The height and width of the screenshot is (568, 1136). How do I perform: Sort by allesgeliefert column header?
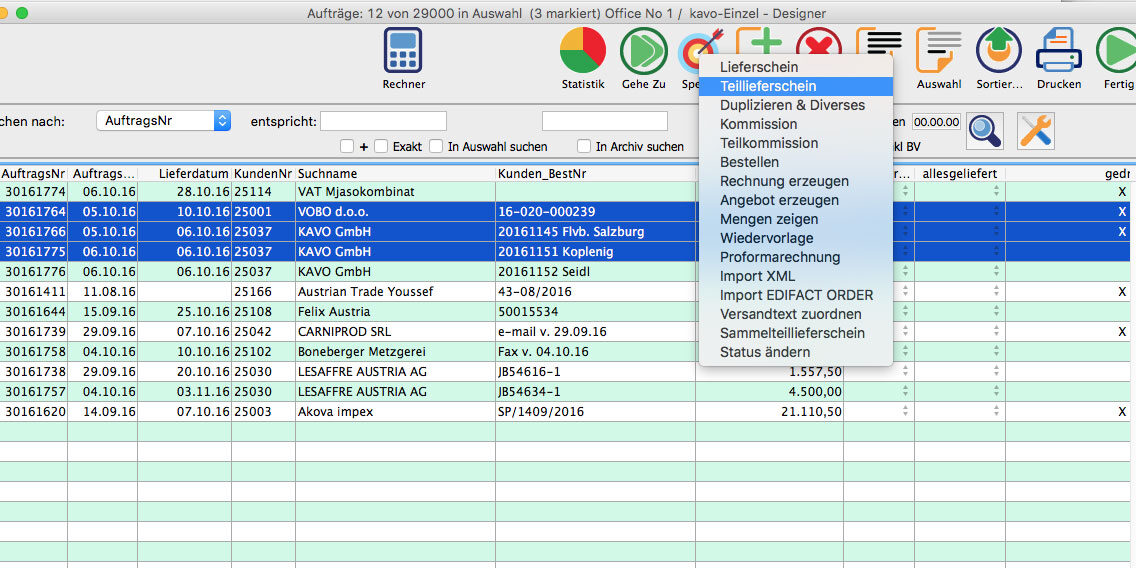(960, 174)
